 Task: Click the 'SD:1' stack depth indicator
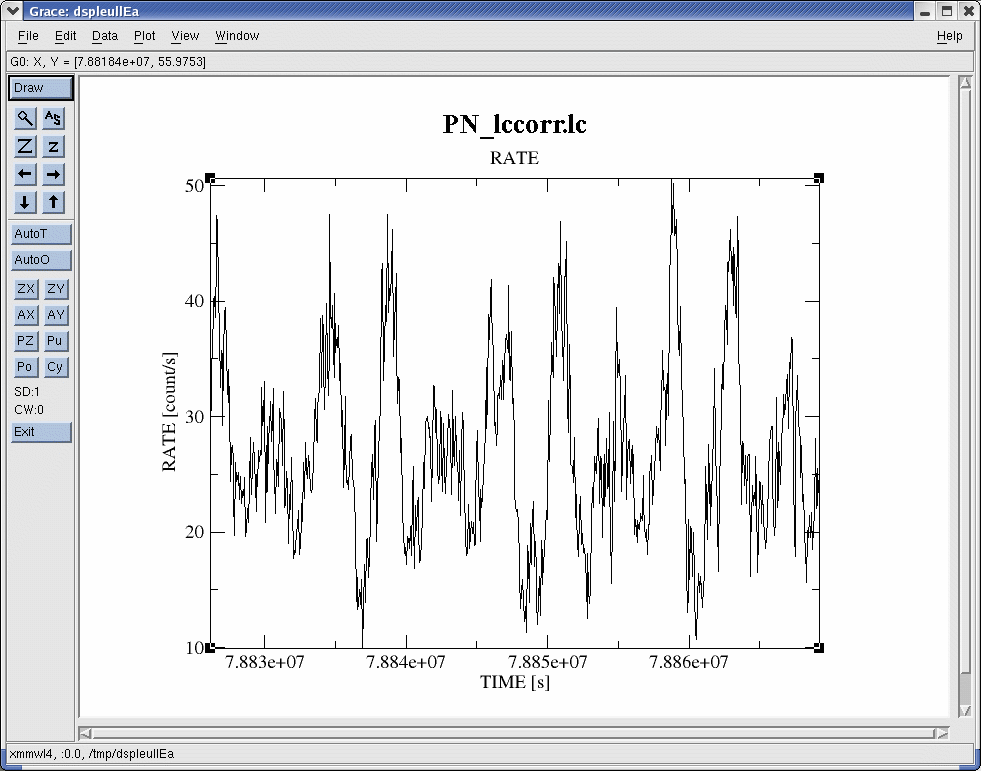pyautogui.click(x=27, y=392)
